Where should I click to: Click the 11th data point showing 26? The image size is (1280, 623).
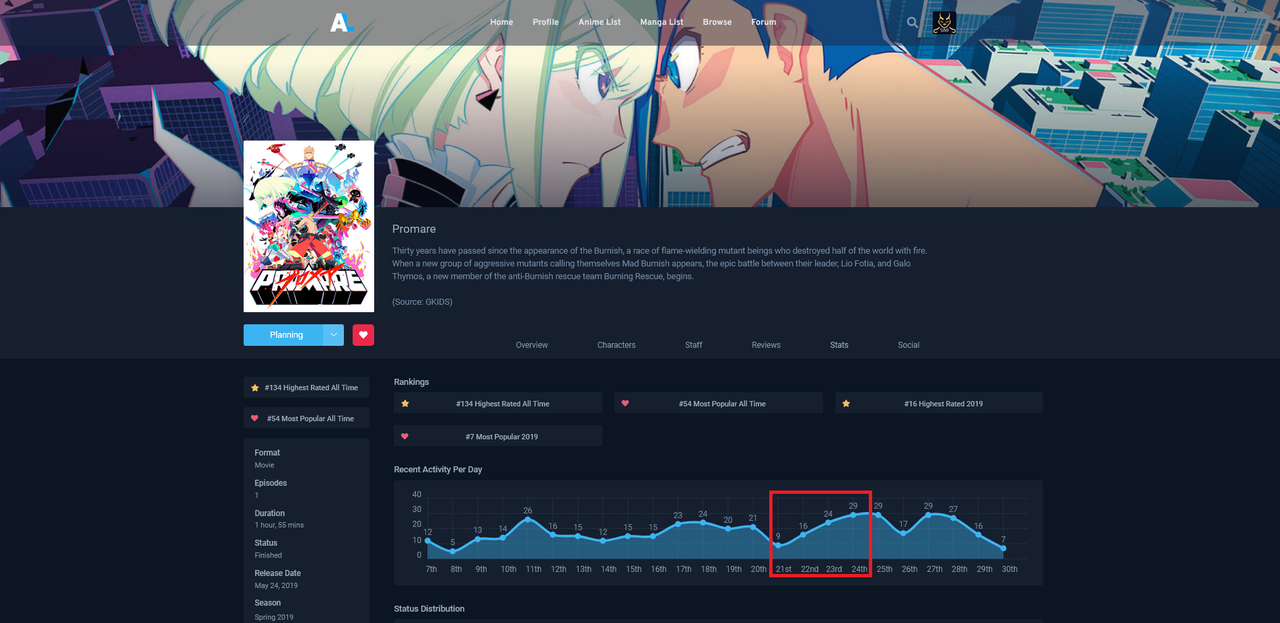[x=528, y=519]
